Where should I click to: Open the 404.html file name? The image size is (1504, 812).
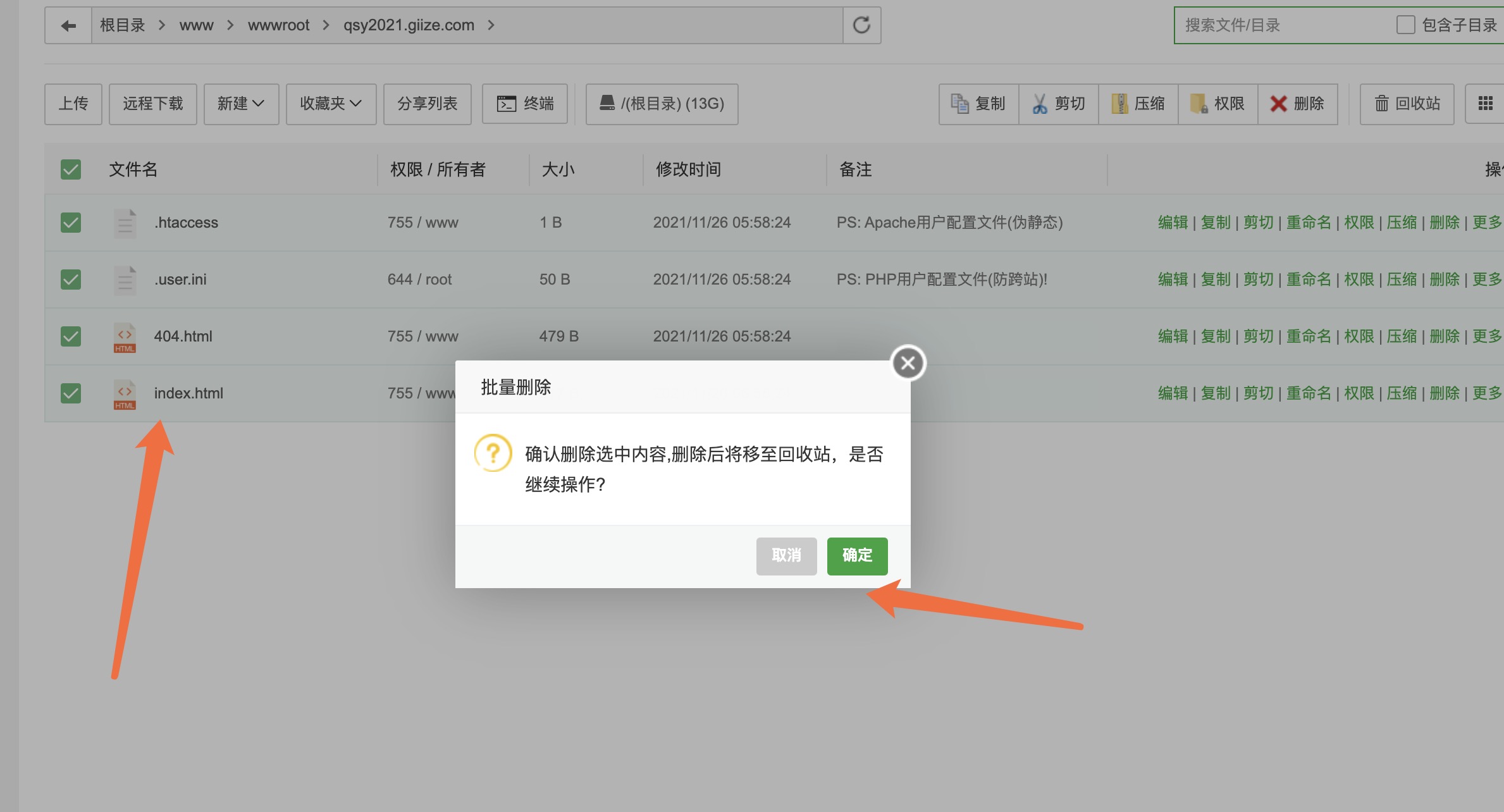click(183, 336)
